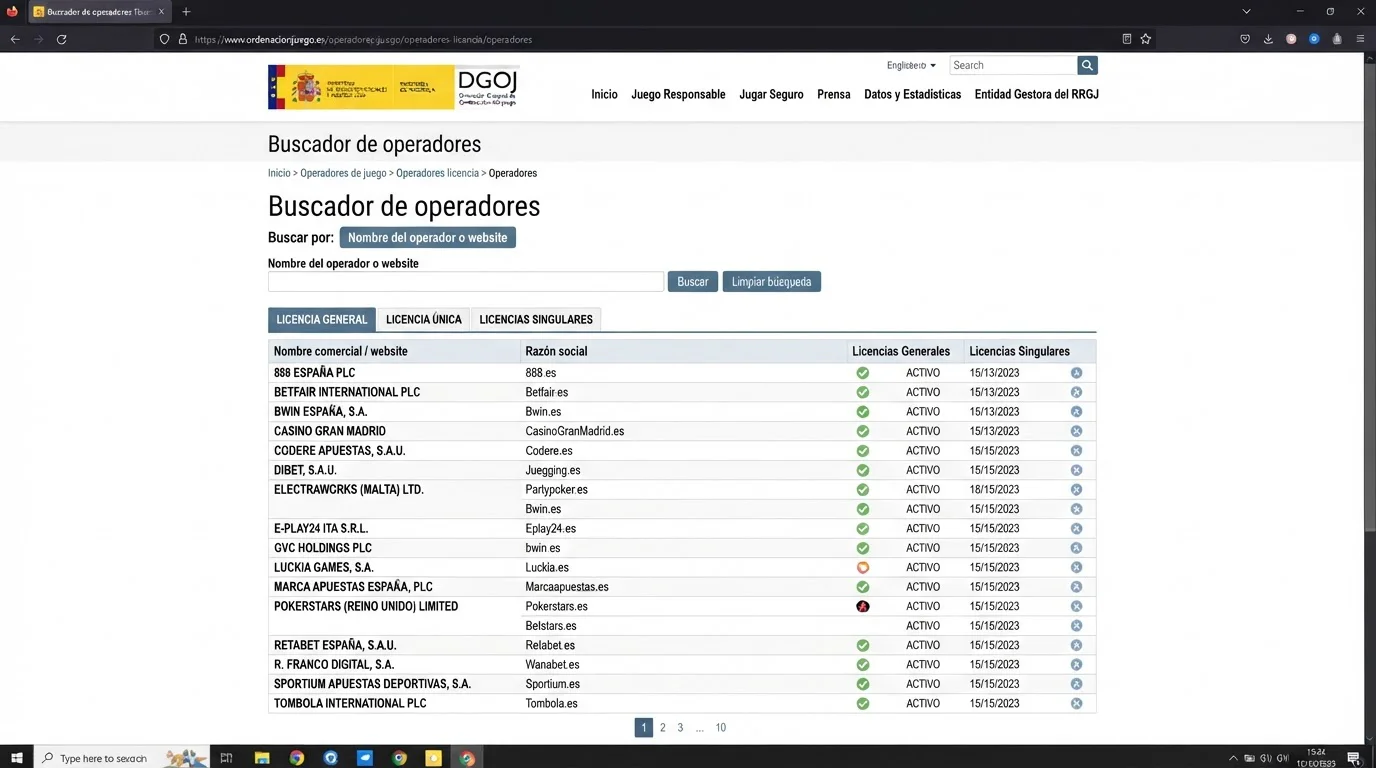Viewport: 1376px width, 768px height.
Task: Click the Wanabet.es cell
Action: pyautogui.click(x=552, y=664)
